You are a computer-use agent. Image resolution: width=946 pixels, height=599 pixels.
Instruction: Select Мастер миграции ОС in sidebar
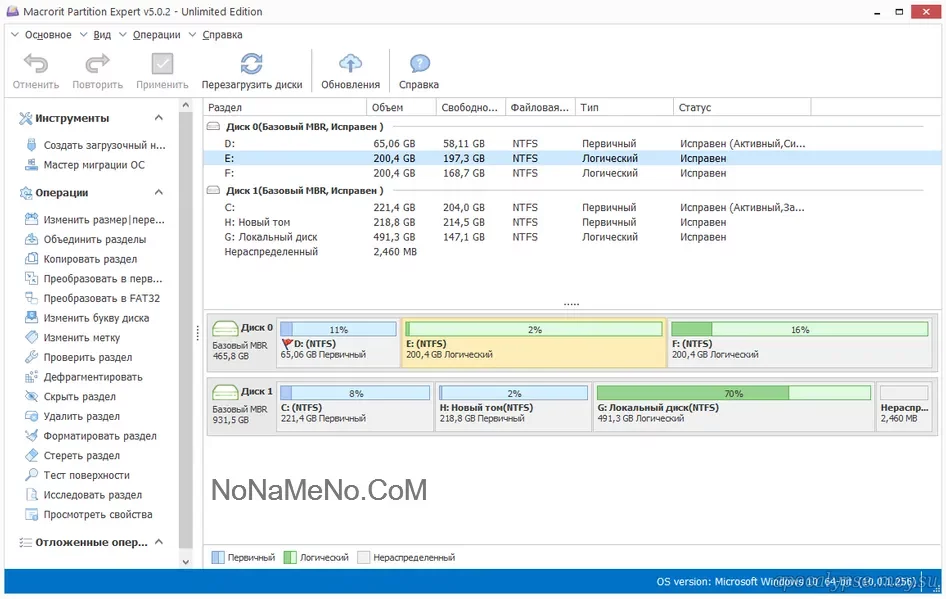[93, 165]
